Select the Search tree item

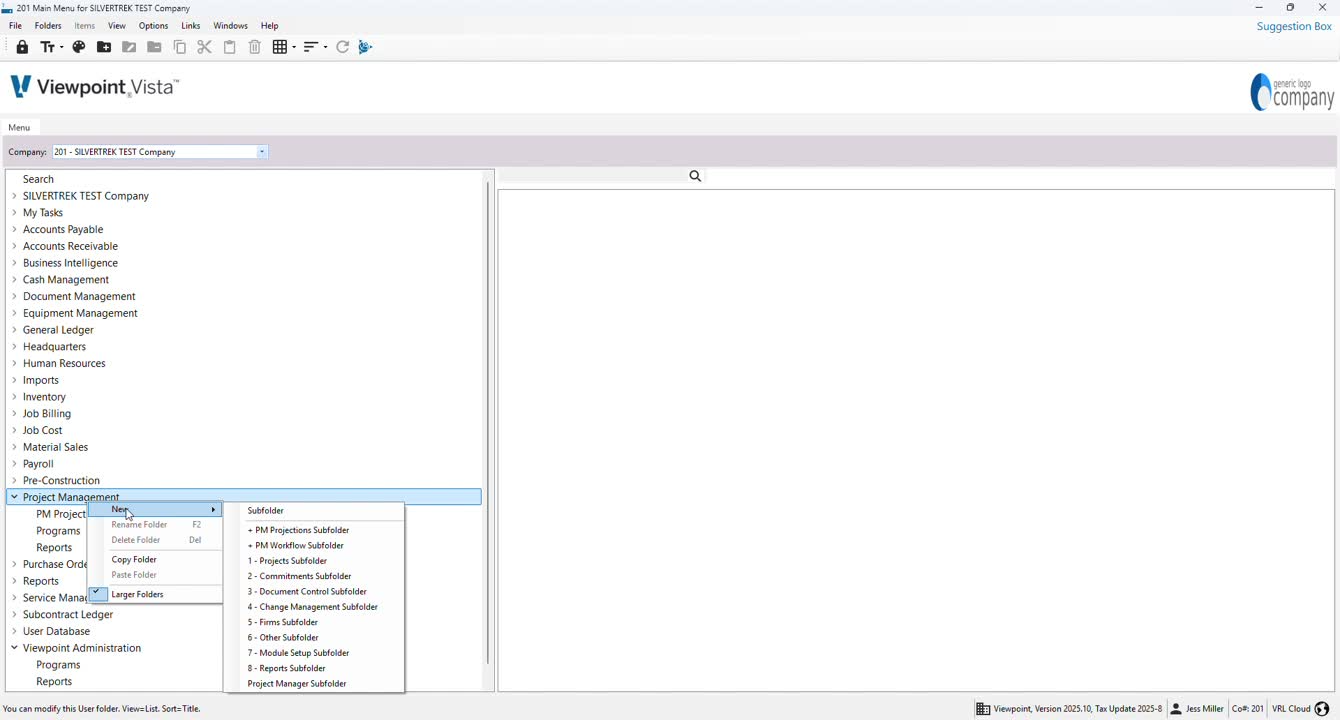[x=38, y=179]
